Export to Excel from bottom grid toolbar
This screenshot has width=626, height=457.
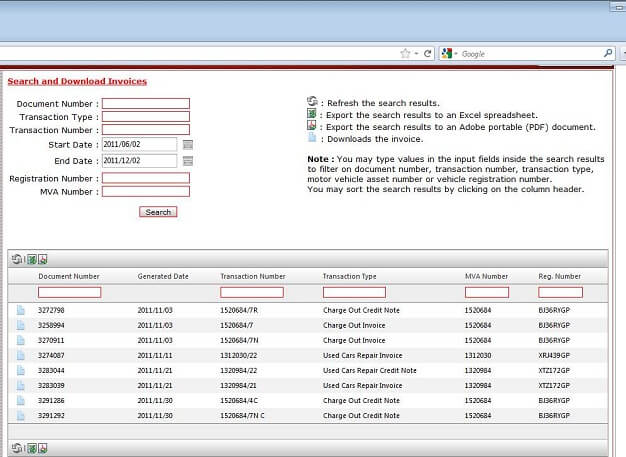pos(32,448)
